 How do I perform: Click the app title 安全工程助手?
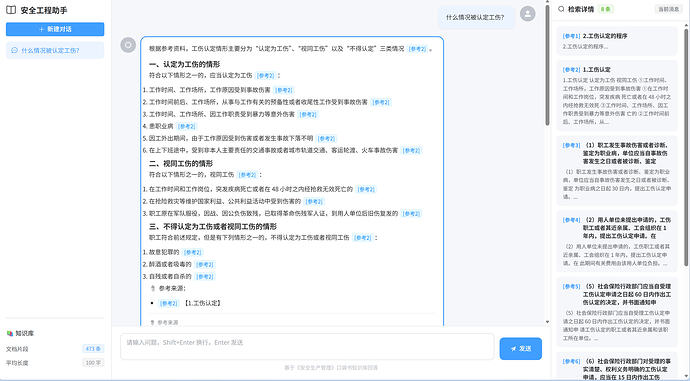point(44,10)
